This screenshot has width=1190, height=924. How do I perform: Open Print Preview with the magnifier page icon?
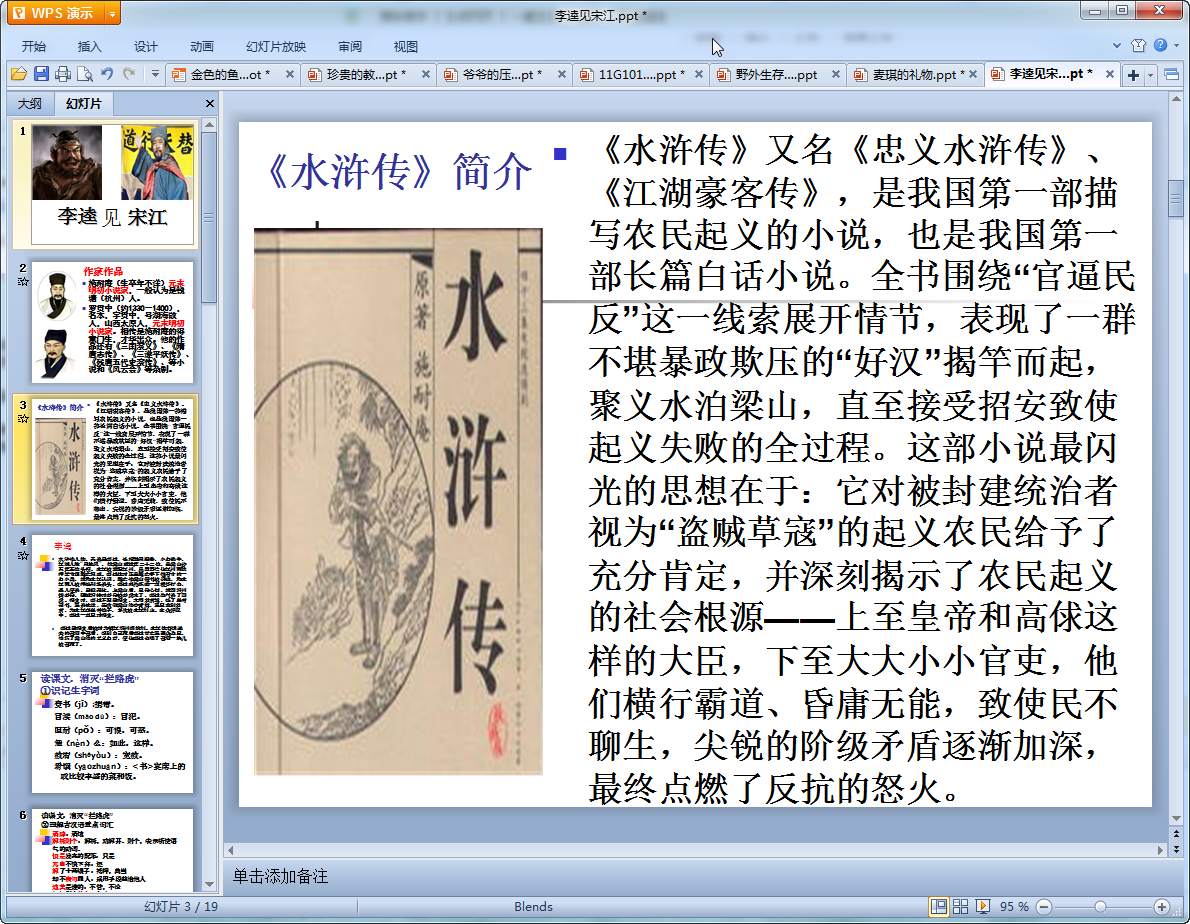(85, 74)
